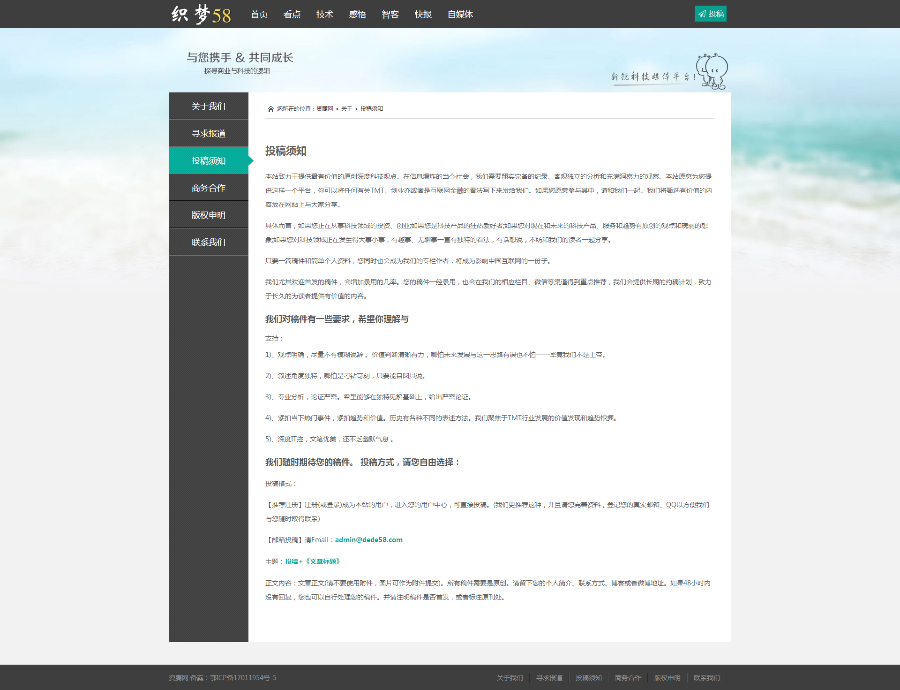Click the 织梦网 breadcrumb link
900x690 pixels.
point(325,108)
